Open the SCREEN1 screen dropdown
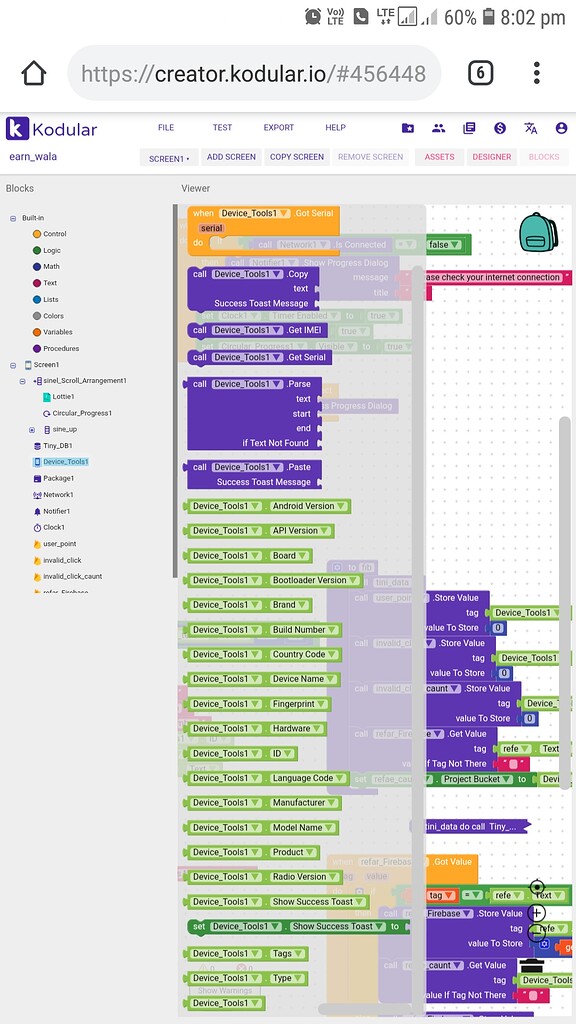This screenshot has width=576, height=1024. tap(169, 158)
